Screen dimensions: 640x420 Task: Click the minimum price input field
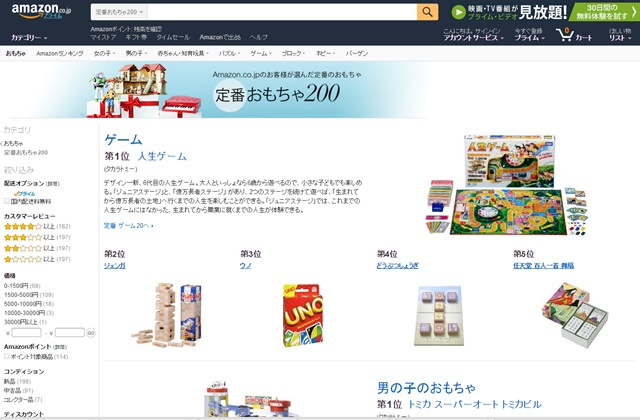click(x=27, y=333)
